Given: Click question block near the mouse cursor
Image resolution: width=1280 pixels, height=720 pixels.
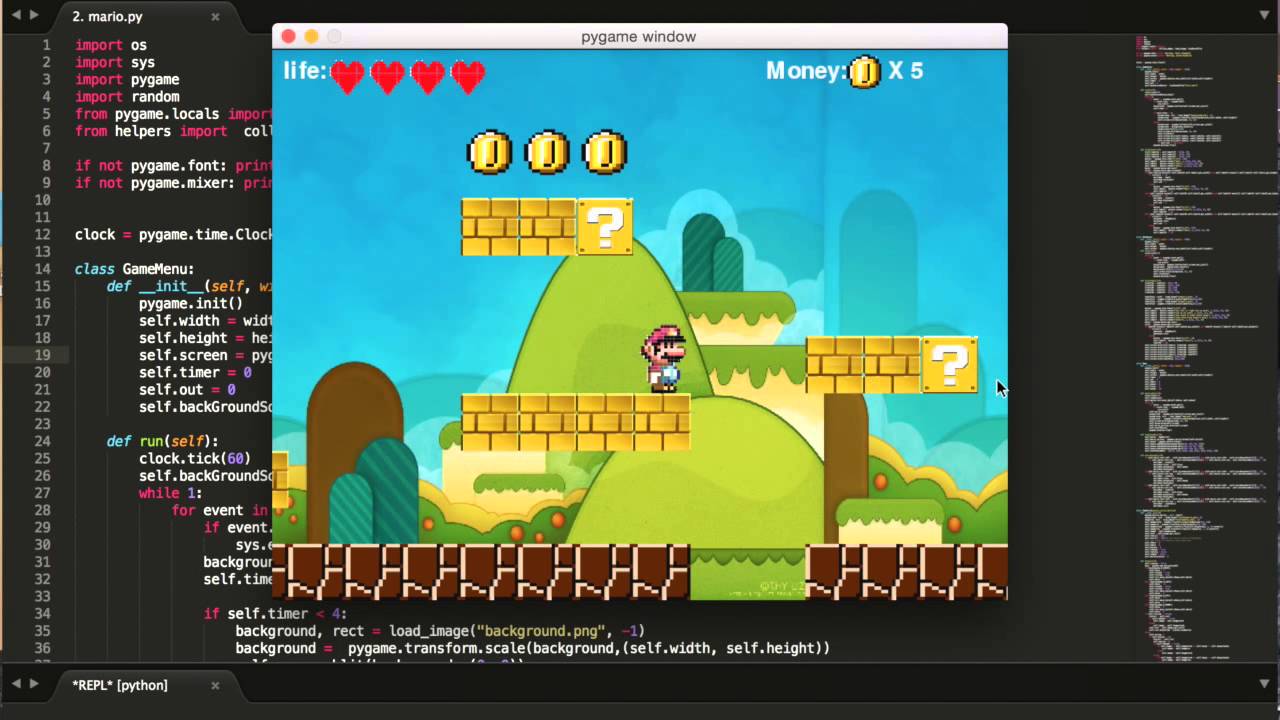Looking at the screenshot, I should (x=950, y=365).
